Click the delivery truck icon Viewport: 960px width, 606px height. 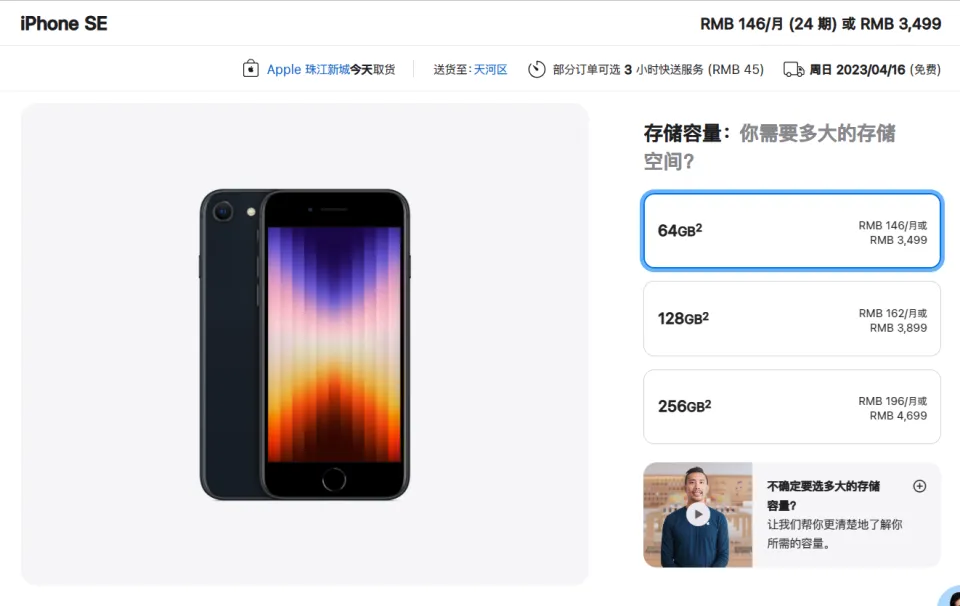(793, 69)
